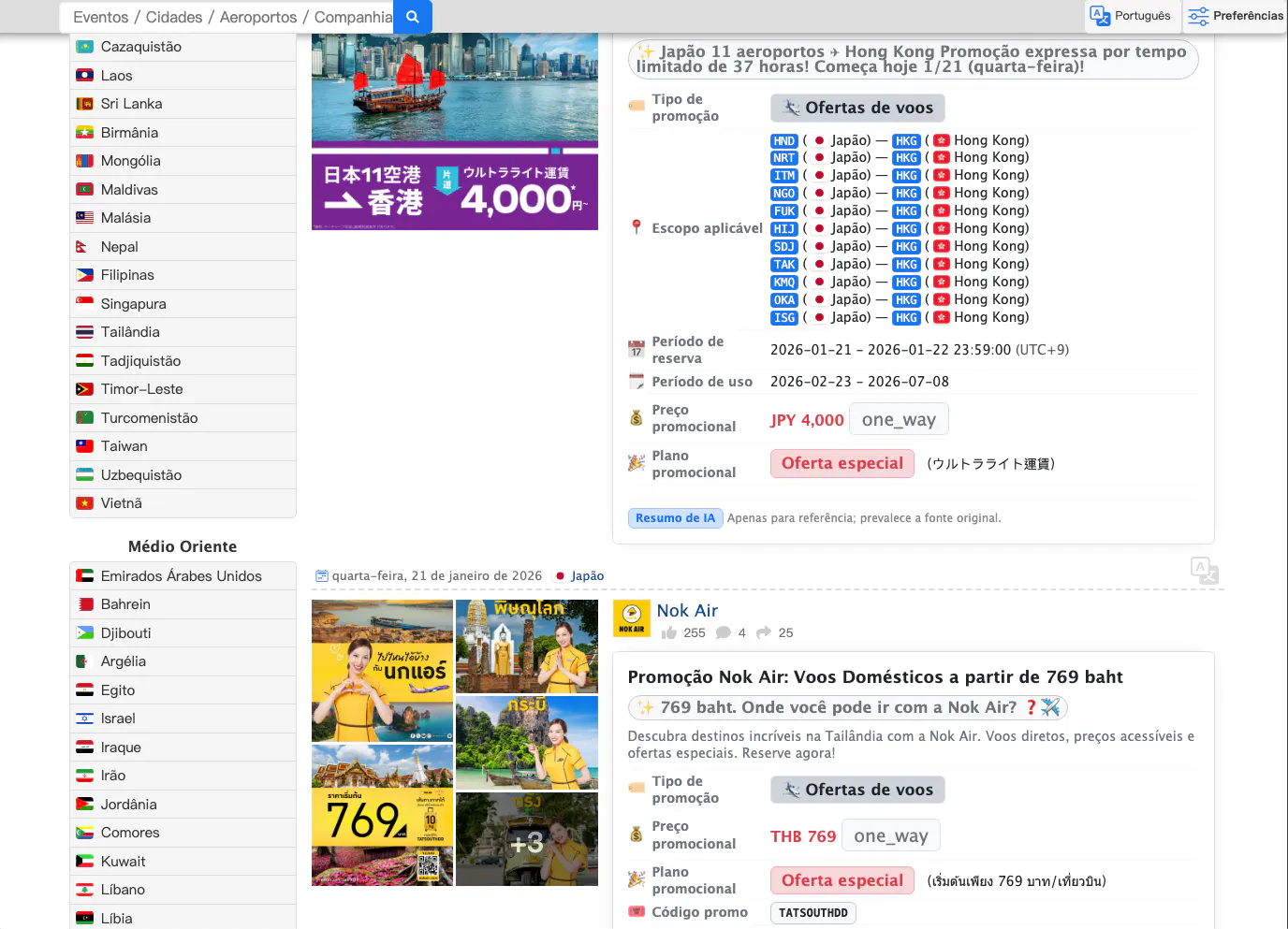This screenshot has width=1288, height=929.
Task: Select Emirados Árabes Unidos in Médio Oriente
Action: pyautogui.click(x=183, y=576)
